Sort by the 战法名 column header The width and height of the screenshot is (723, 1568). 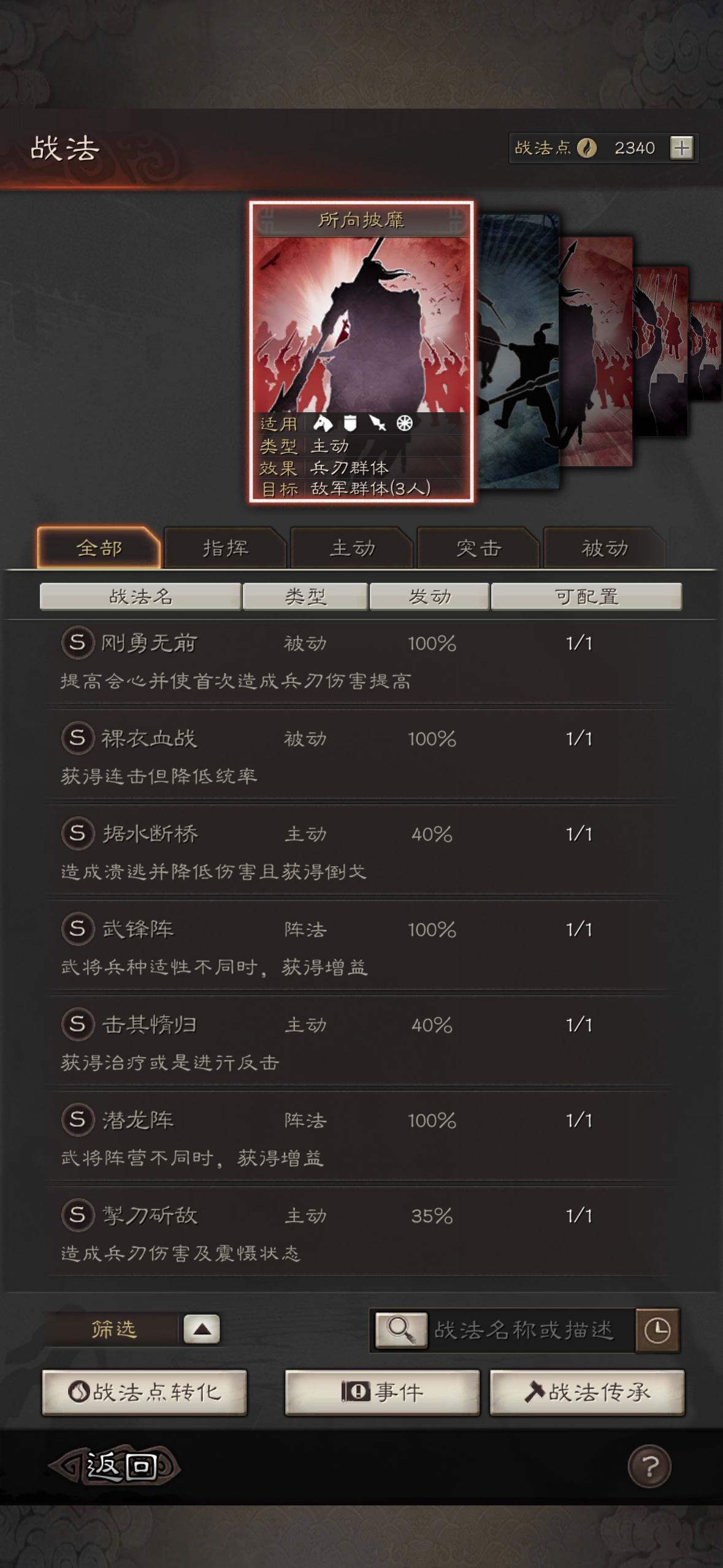point(140,596)
